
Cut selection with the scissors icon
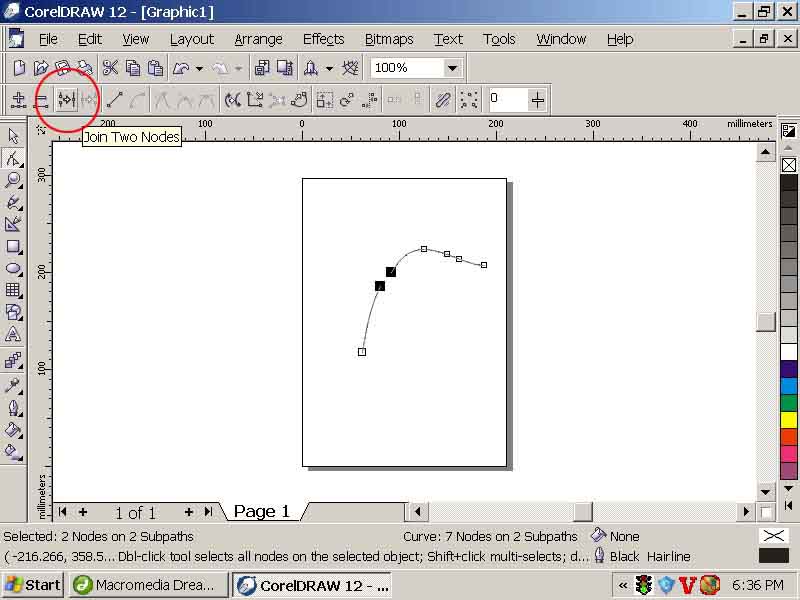point(110,68)
